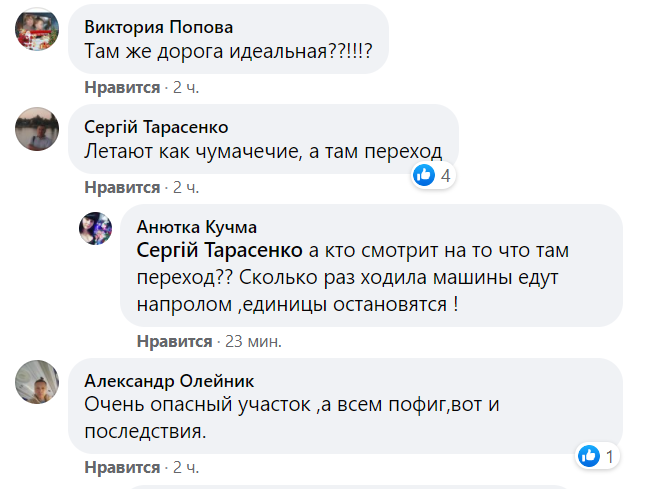Click the like reaction icon showing 4
Screen dimensions: 659x489
(x=425, y=176)
